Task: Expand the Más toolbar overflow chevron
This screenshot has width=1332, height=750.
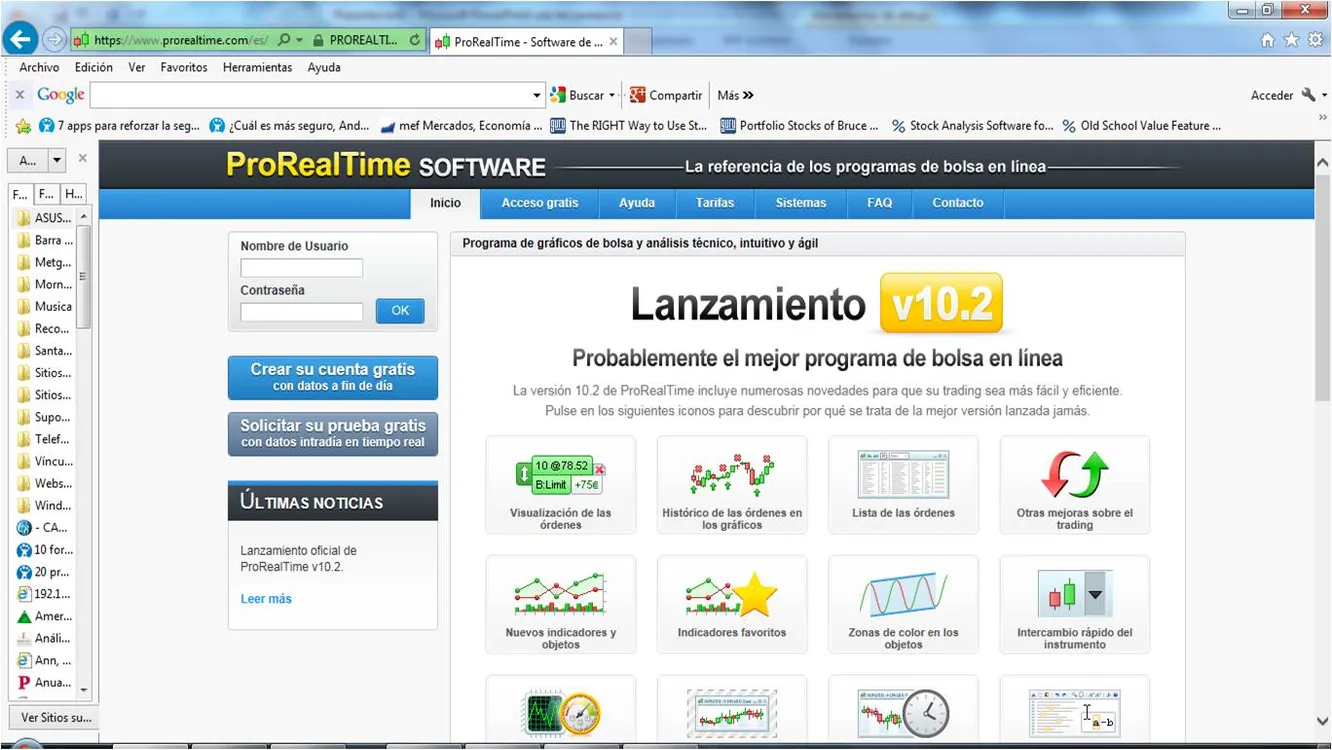Action: point(748,96)
